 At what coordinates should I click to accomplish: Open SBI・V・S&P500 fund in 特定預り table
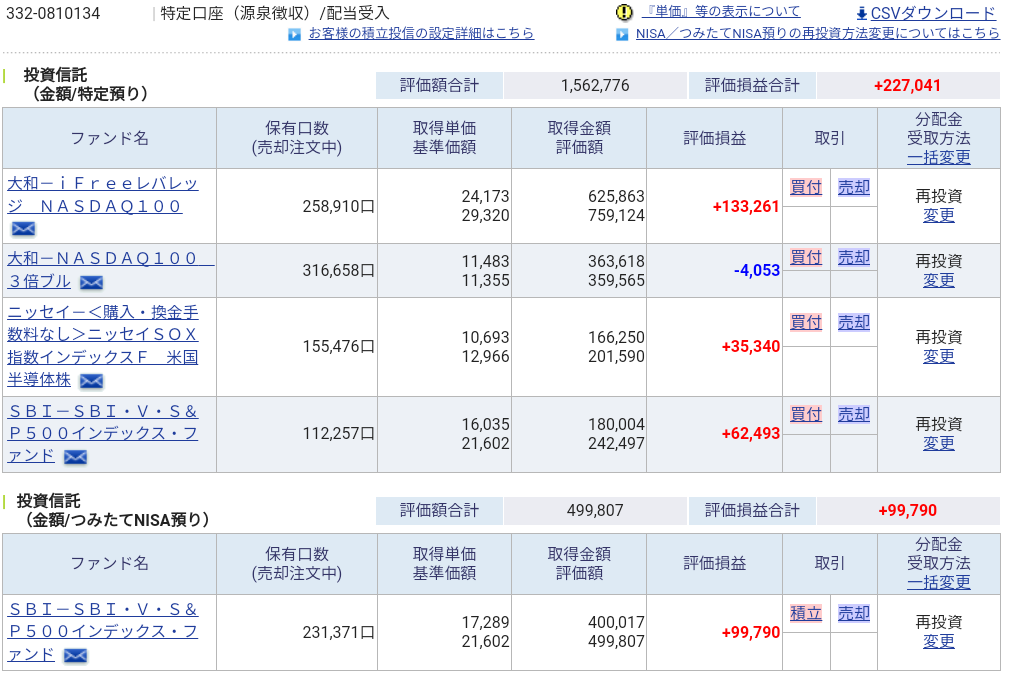103,433
